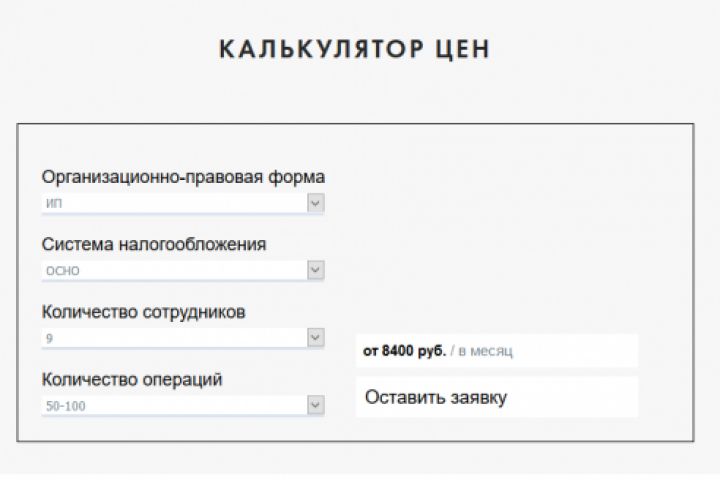Open the Организационно-правовая форма dropdown arrow
This screenshot has width=720, height=480.
point(315,203)
